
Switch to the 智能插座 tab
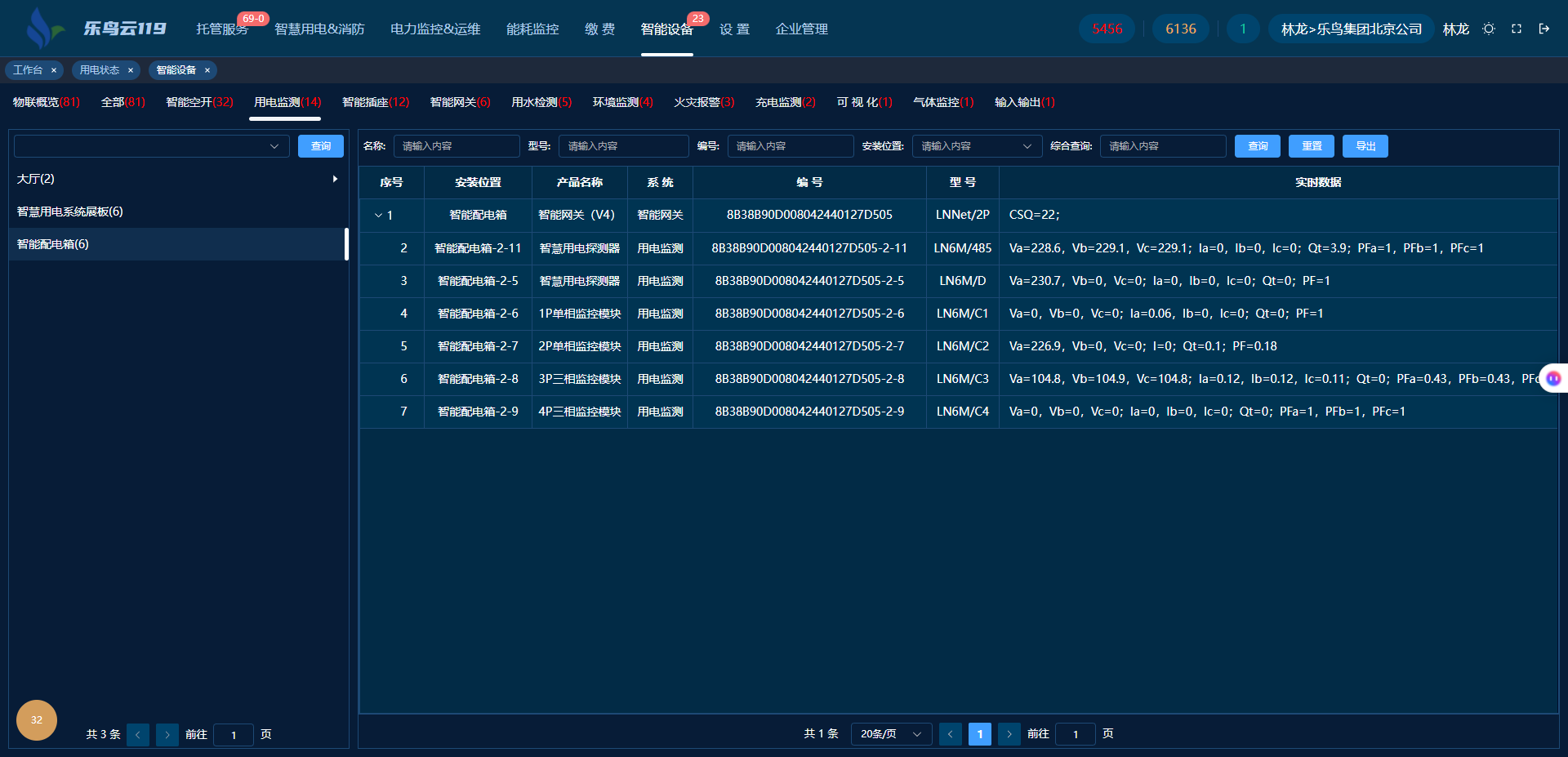(x=376, y=102)
